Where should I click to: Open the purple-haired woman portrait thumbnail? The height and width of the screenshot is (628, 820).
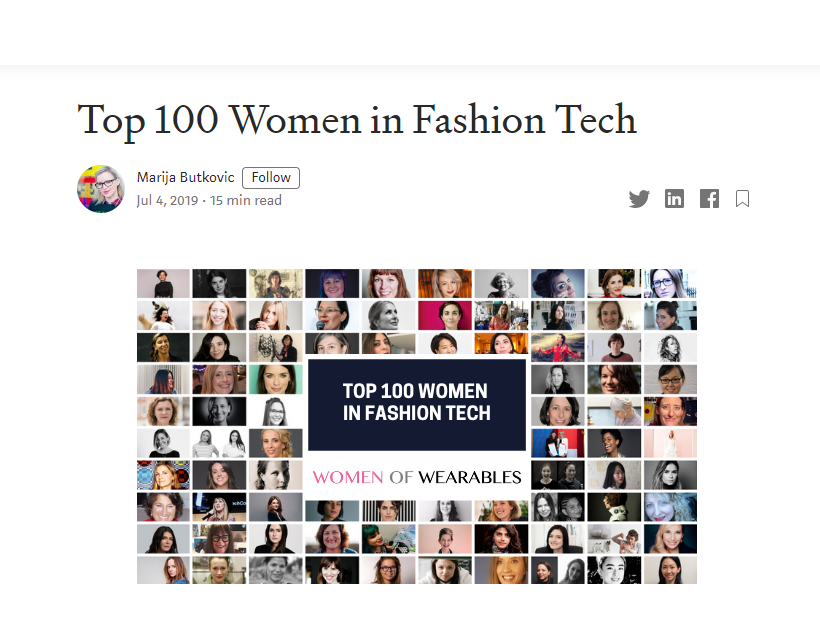click(x=332, y=284)
